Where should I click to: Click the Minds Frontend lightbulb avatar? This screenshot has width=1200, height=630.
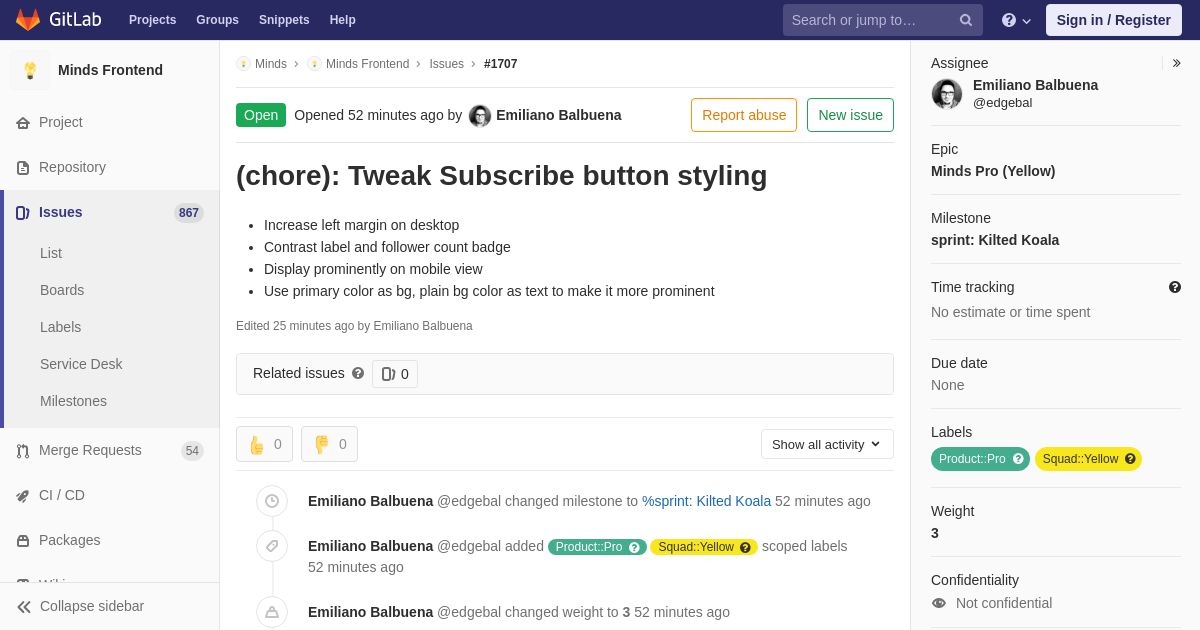pos(30,70)
